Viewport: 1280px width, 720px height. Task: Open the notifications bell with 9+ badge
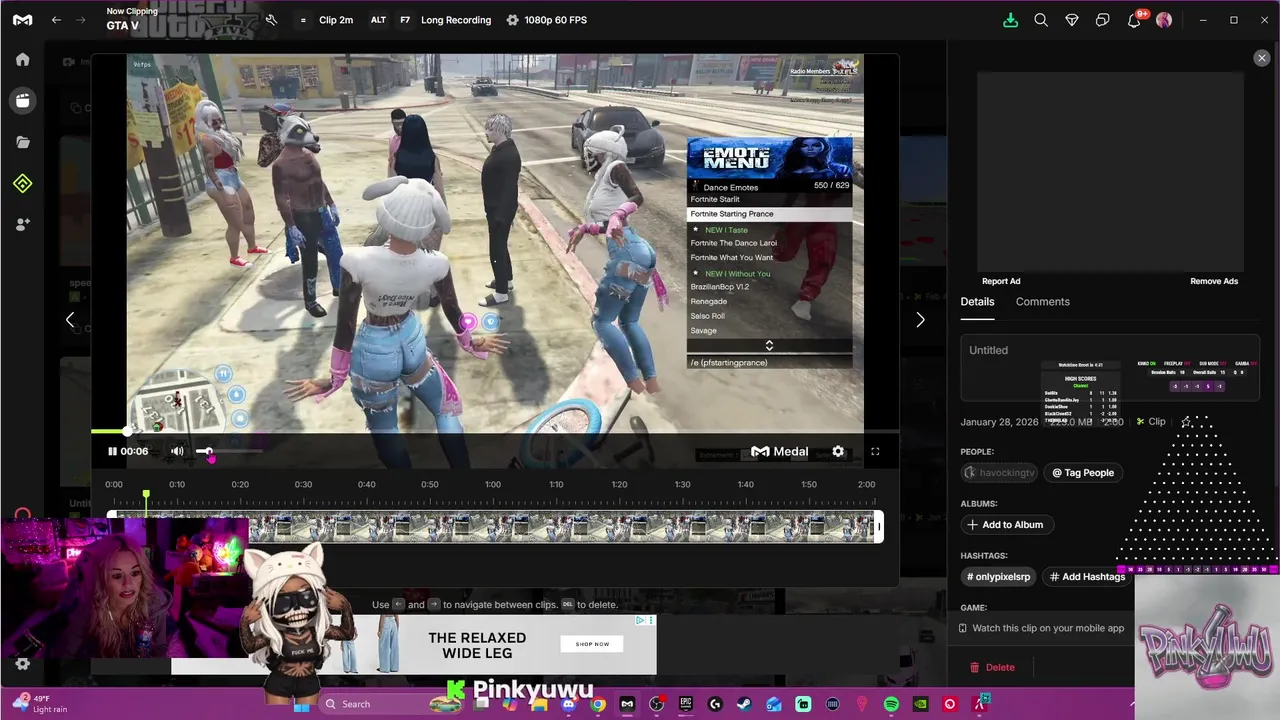coord(1134,20)
